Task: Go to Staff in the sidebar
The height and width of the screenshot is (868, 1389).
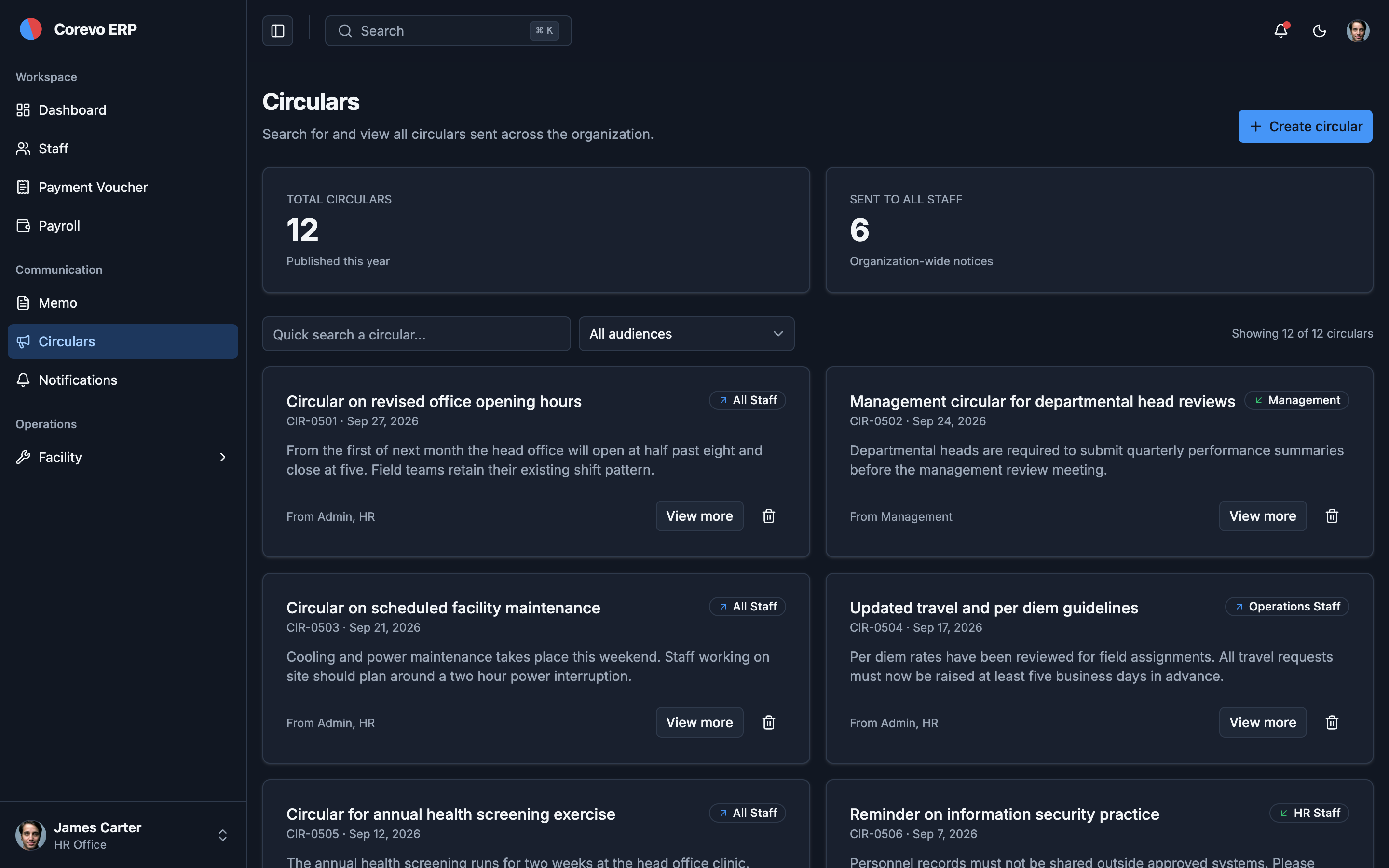Action: pyautogui.click(x=123, y=149)
